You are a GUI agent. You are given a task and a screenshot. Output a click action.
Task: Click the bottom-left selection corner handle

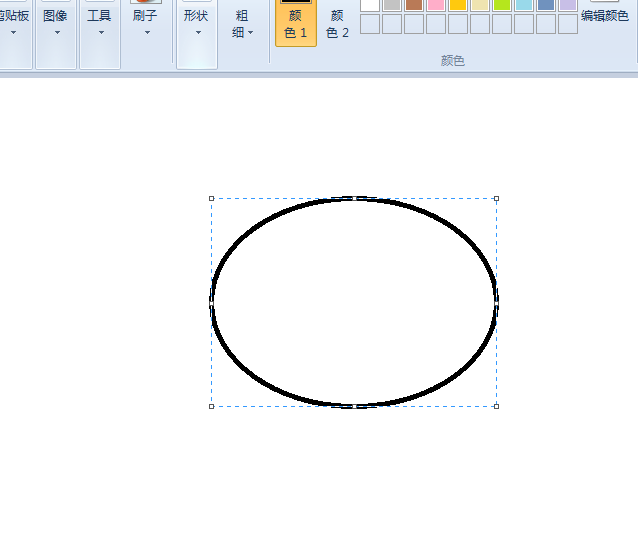click(x=211, y=406)
